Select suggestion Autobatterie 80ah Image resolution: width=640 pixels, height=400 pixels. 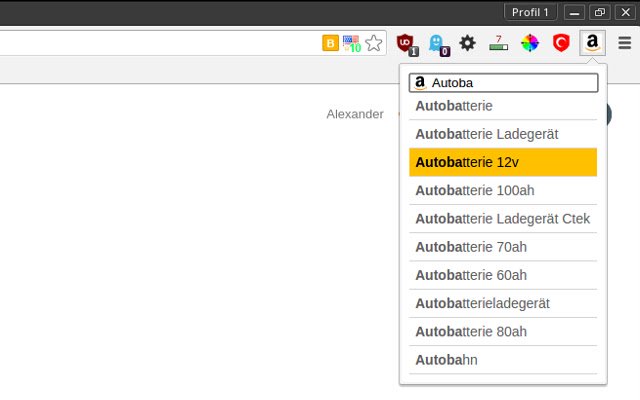tap(503, 331)
